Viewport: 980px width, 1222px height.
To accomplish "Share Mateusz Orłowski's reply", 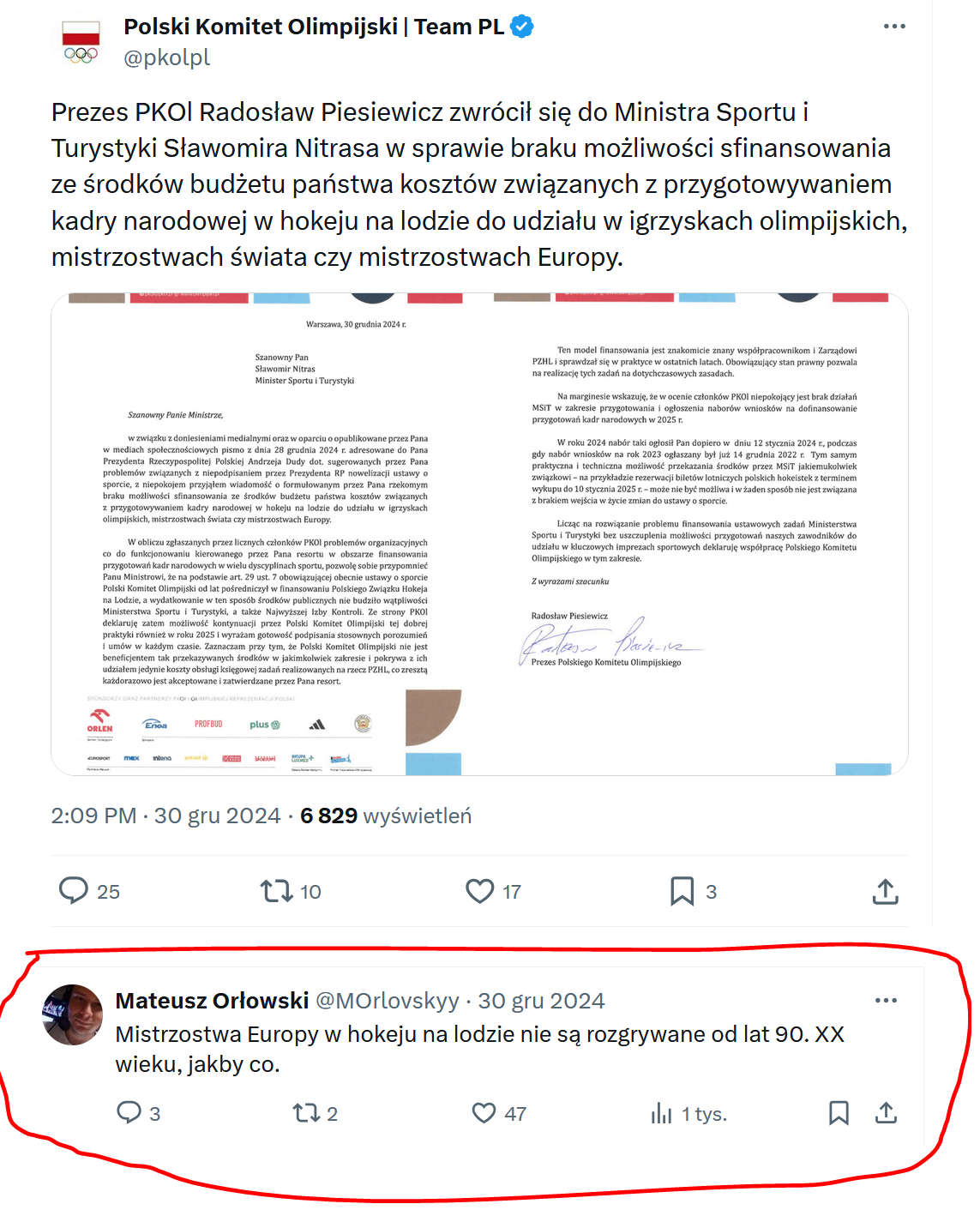I will click(x=886, y=1113).
